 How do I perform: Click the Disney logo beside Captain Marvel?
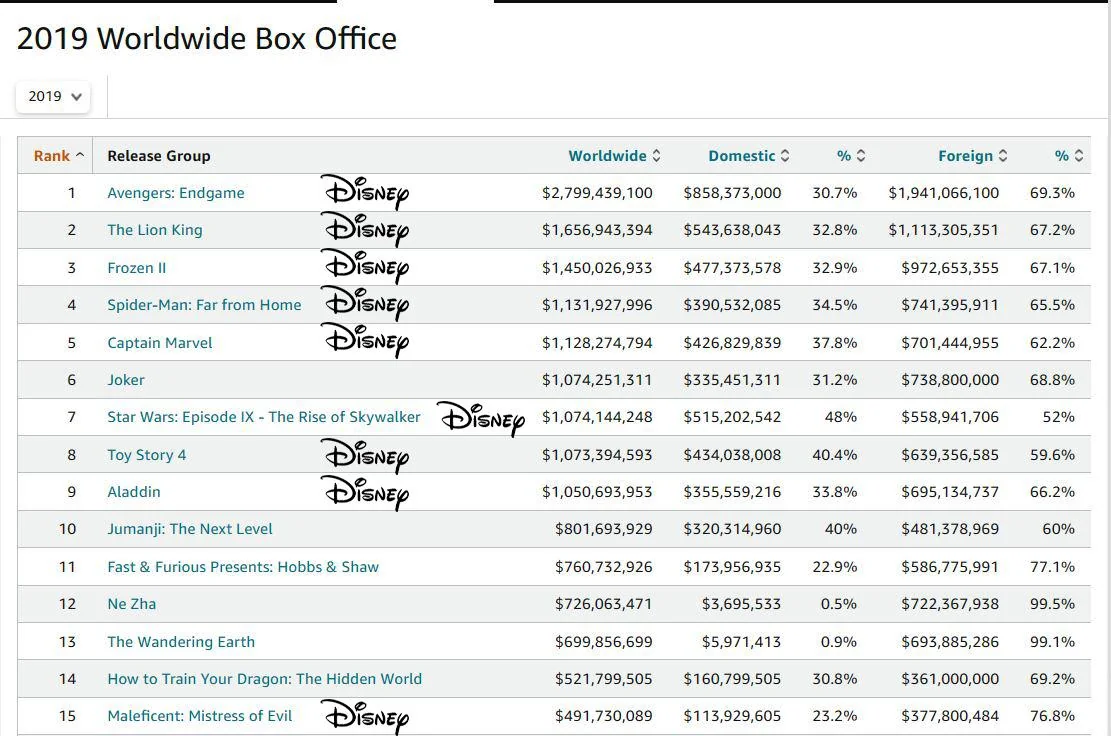364,341
